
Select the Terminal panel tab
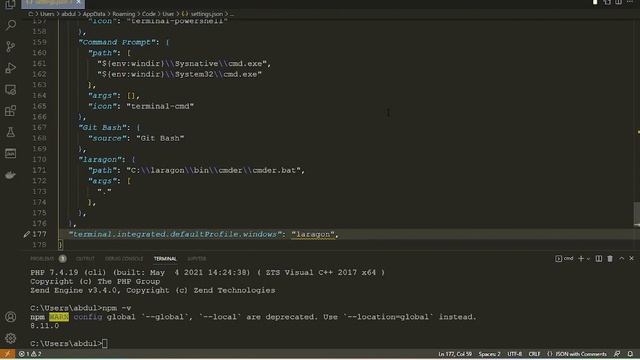pyautogui.click(x=165, y=258)
